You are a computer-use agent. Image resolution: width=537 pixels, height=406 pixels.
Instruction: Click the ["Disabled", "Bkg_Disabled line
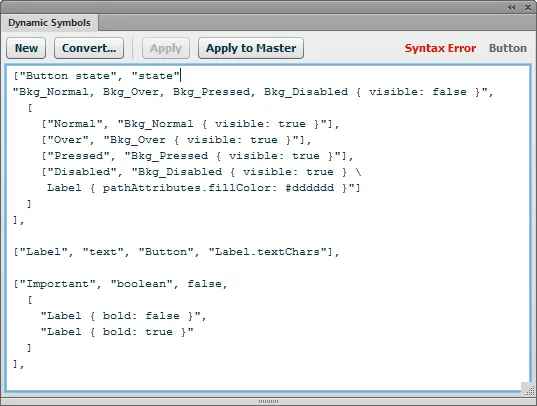click(201, 172)
